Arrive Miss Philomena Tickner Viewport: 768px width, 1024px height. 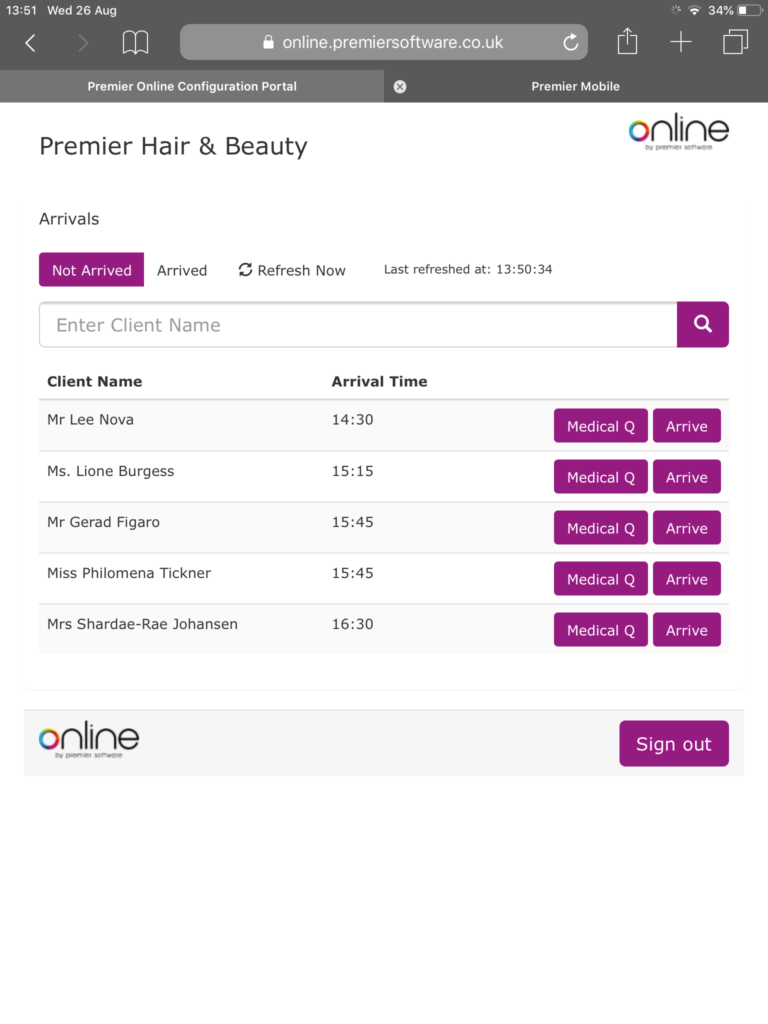pyautogui.click(x=686, y=579)
